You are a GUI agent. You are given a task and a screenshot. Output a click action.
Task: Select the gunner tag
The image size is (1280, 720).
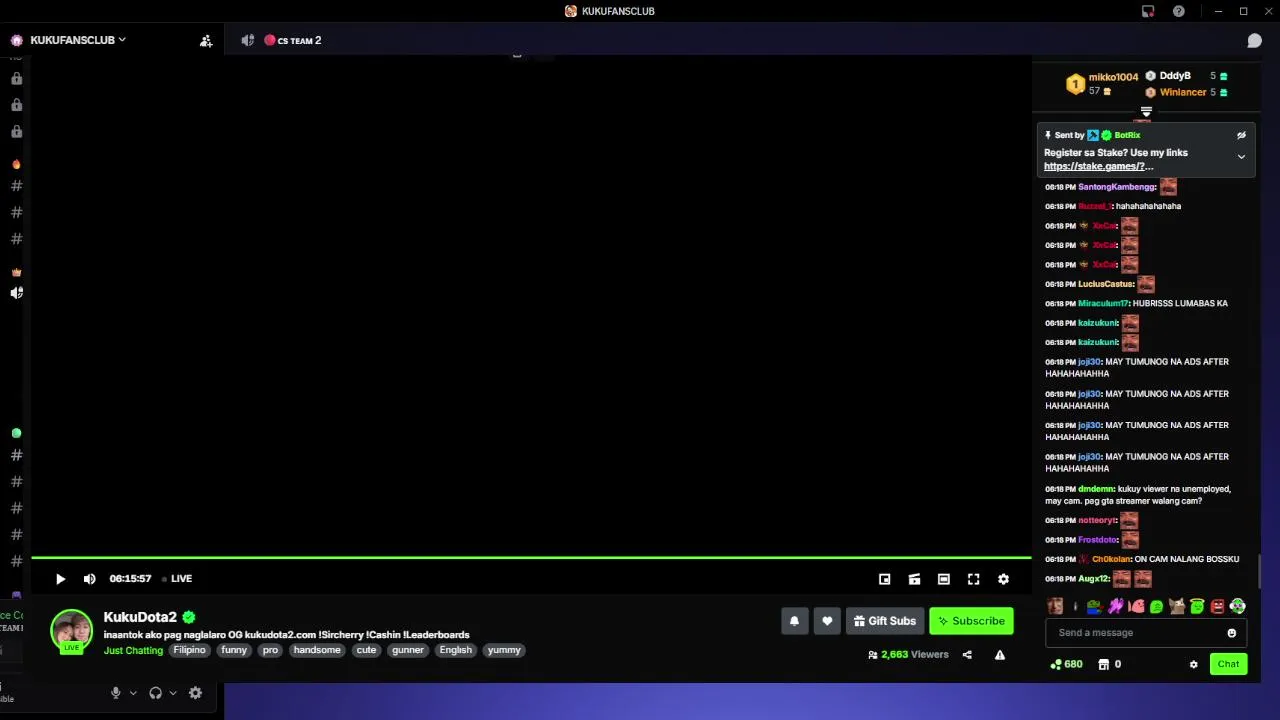click(408, 650)
